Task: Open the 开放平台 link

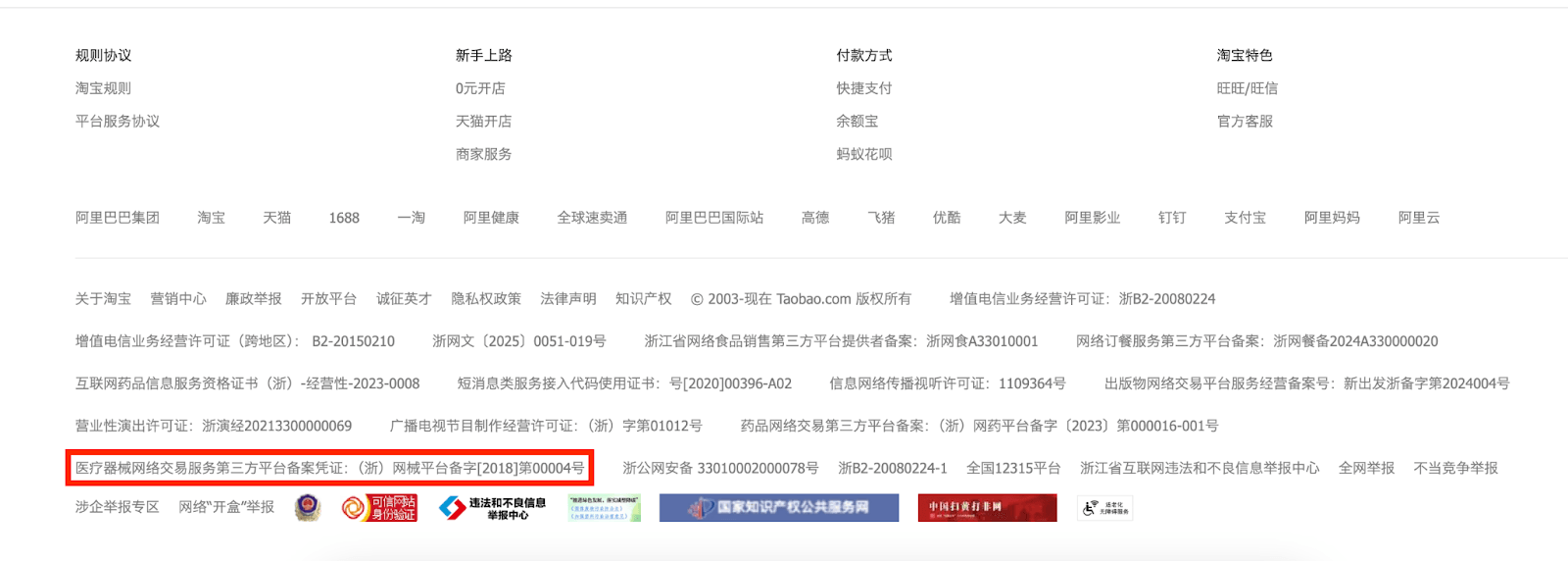Action: click(x=328, y=299)
